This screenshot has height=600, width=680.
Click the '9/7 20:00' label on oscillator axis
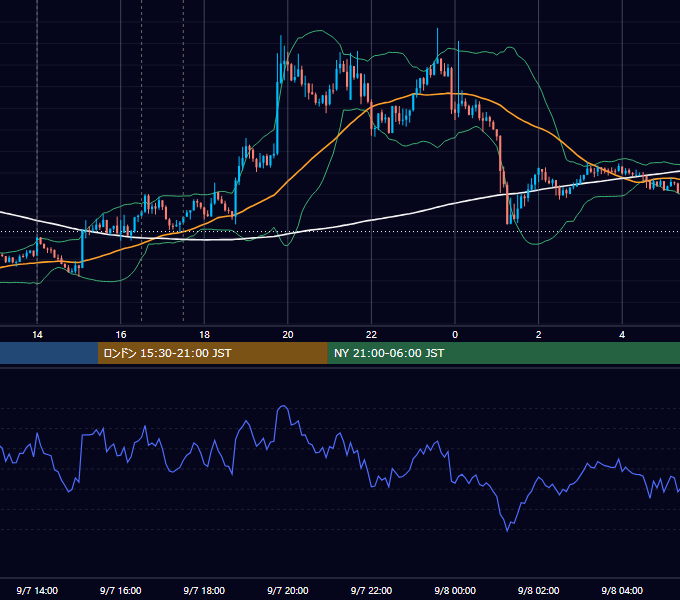[288, 590]
